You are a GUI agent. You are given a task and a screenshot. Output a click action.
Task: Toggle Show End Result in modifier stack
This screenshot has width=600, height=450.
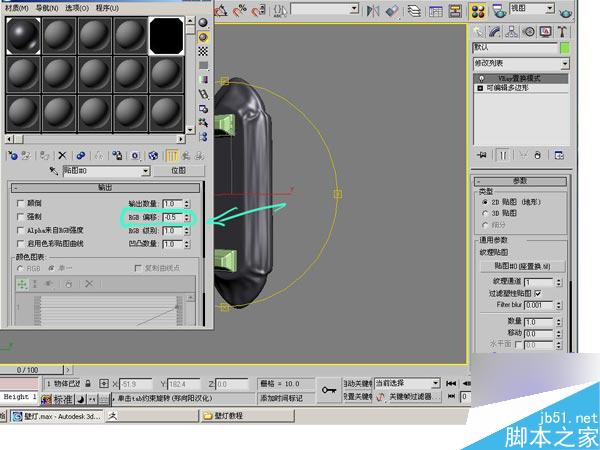tap(503, 155)
